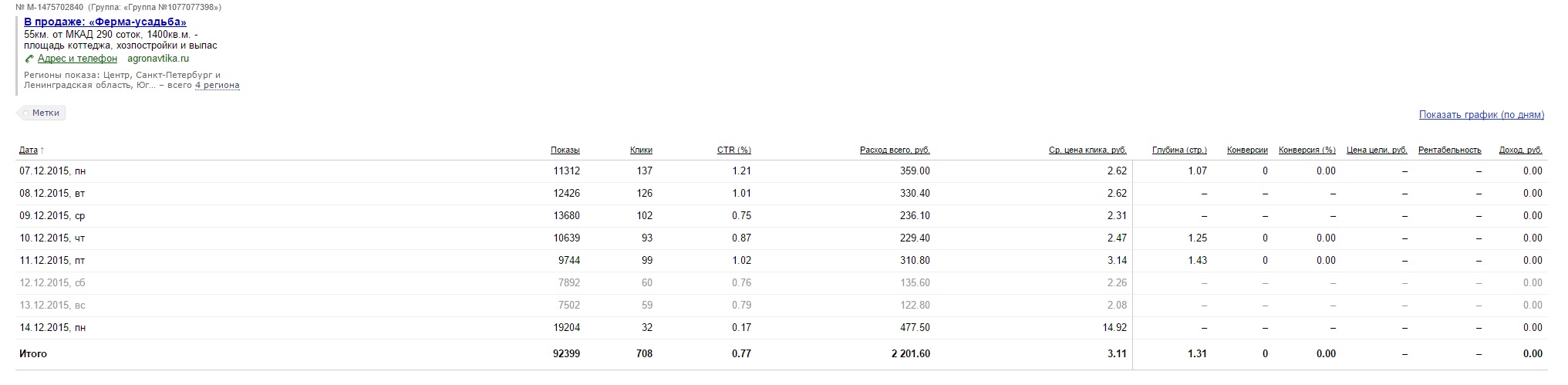Screen dimensions: 1568x385
Task: Sort by the Показы column header
Action: [565, 150]
